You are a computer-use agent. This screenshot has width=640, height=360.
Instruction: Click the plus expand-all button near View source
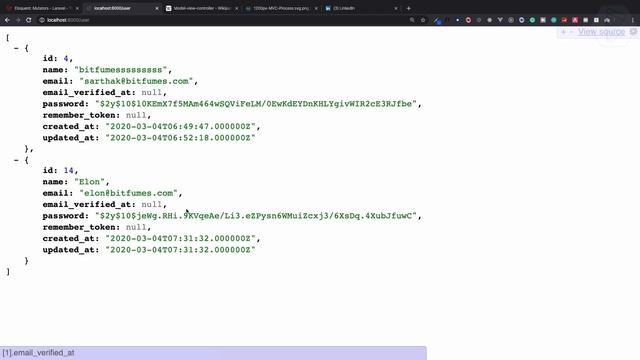[x=563, y=32]
